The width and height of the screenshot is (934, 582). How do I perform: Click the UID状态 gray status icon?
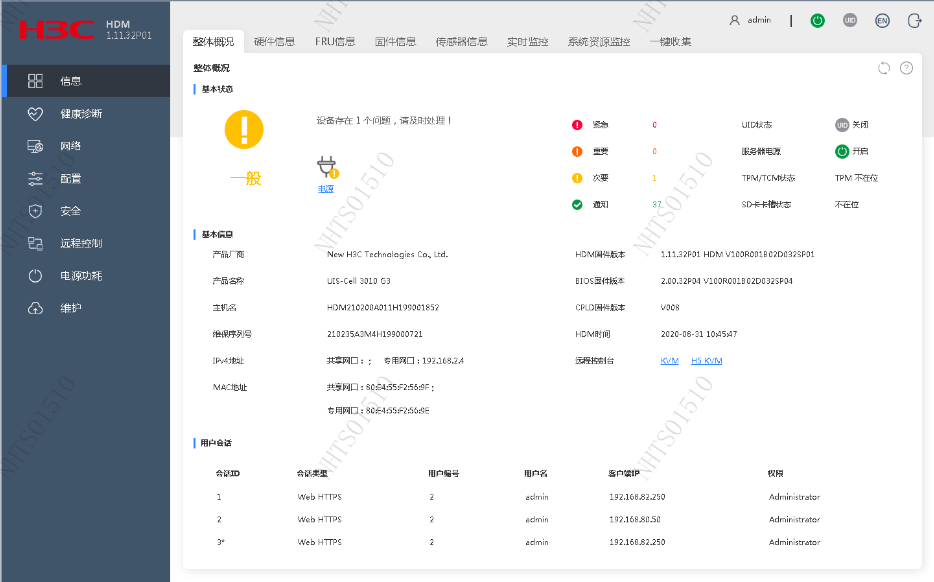(x=842, y=125)
